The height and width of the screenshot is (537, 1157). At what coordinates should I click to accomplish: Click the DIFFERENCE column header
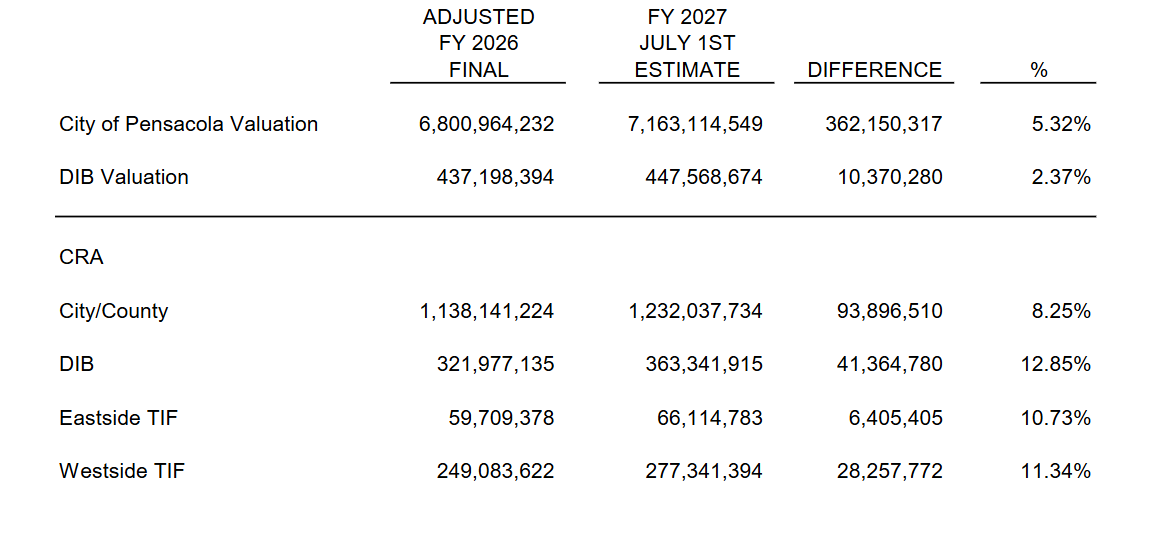pos(875,70)
